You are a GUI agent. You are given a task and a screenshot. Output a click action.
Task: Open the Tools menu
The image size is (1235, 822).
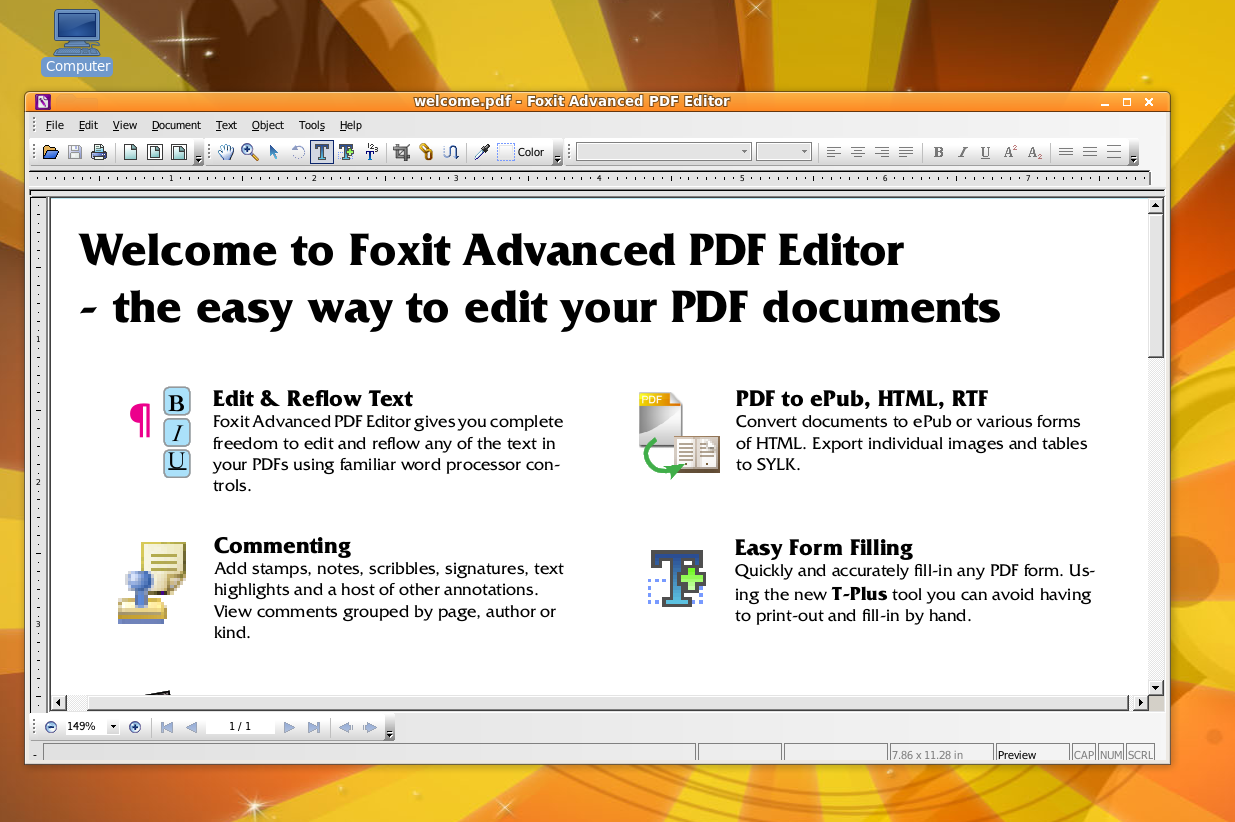(x=312, y=125)
